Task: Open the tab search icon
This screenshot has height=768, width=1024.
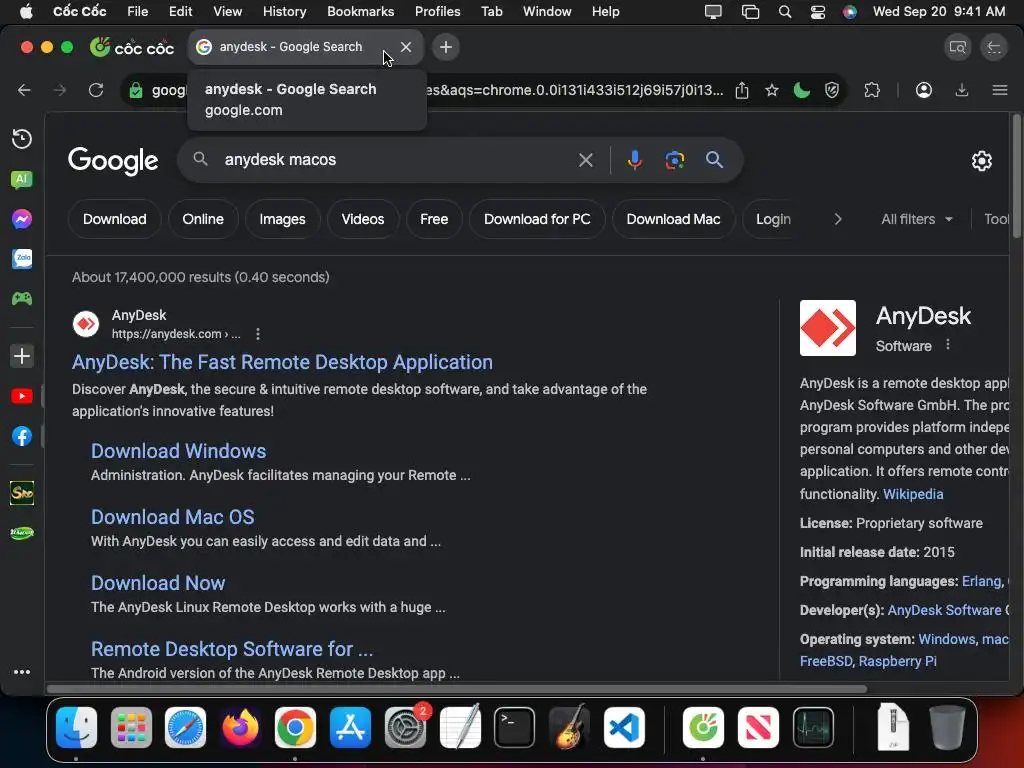Action: [957, 47]
